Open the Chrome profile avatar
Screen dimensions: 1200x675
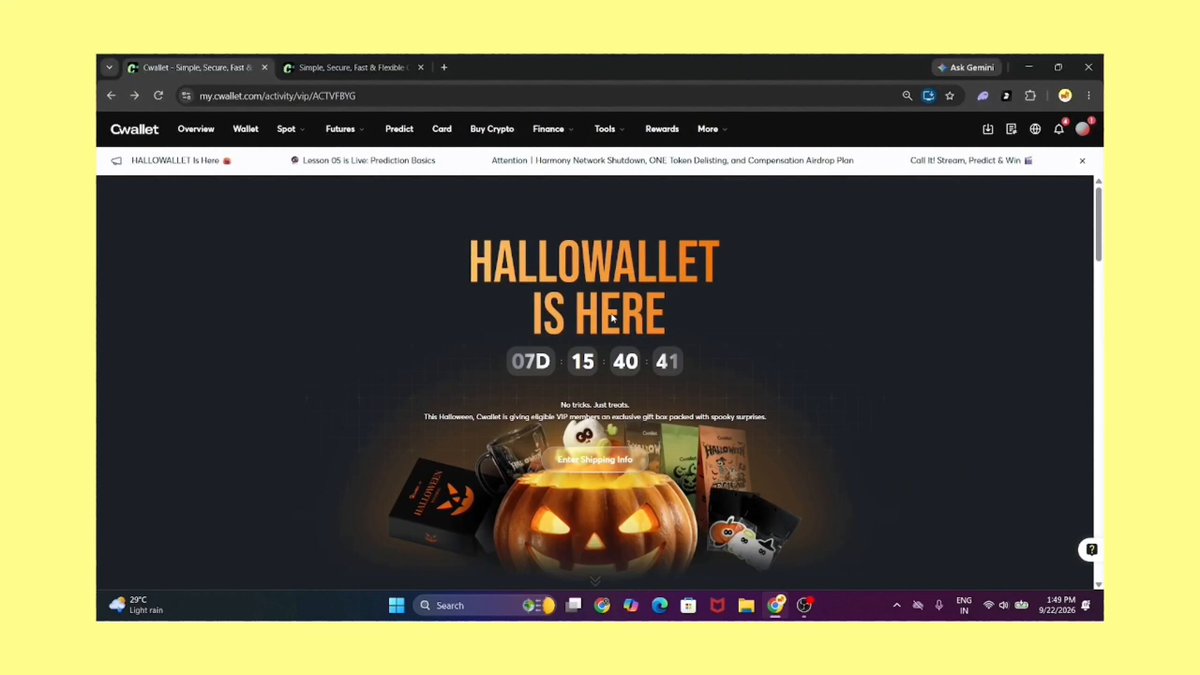[x=1065, y=96]
